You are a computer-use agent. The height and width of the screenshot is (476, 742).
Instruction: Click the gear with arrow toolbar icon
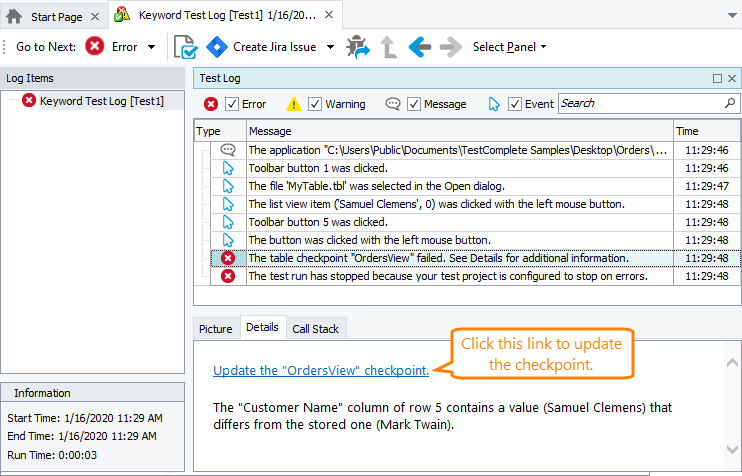(357, 46)
